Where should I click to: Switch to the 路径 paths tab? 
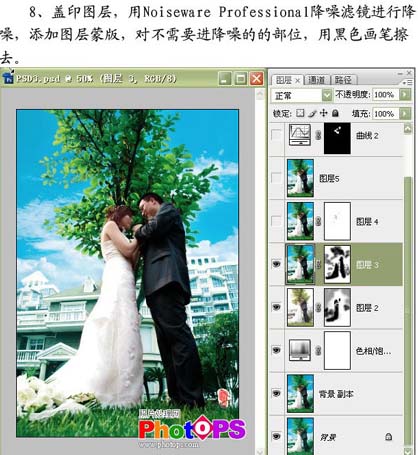343,80
